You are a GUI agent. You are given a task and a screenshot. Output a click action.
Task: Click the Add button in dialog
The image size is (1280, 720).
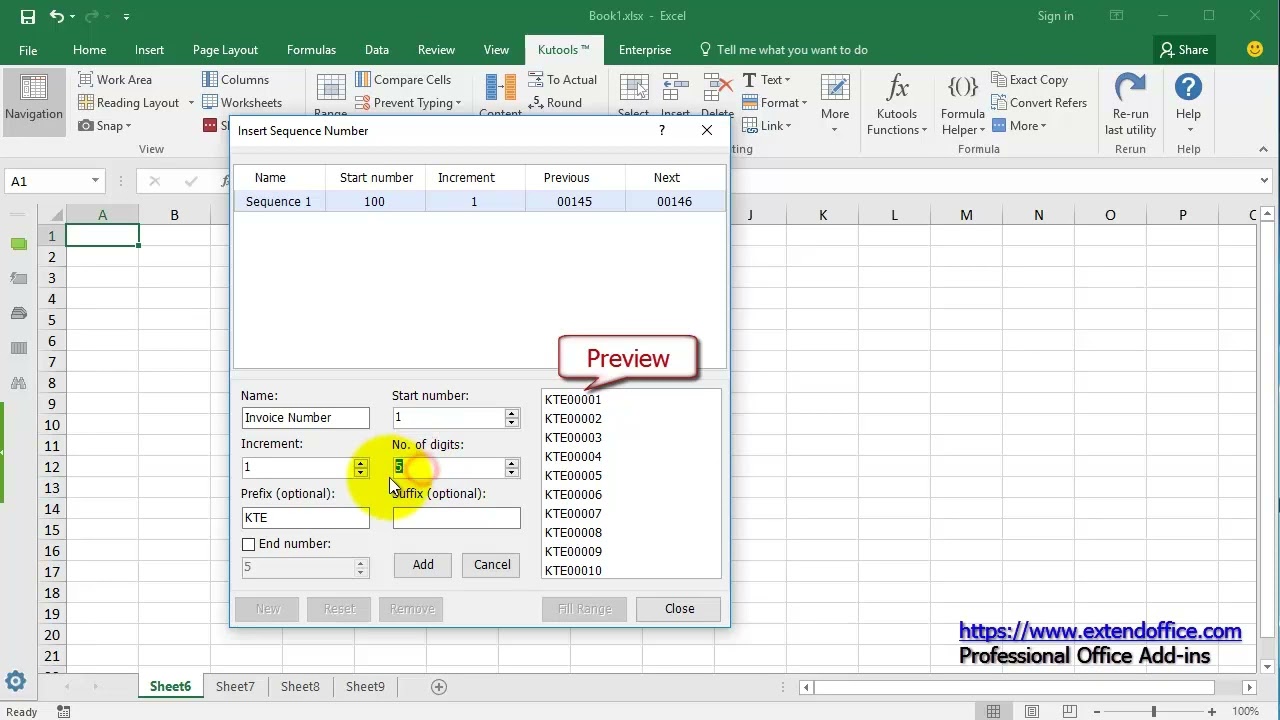tap(423, 565)
